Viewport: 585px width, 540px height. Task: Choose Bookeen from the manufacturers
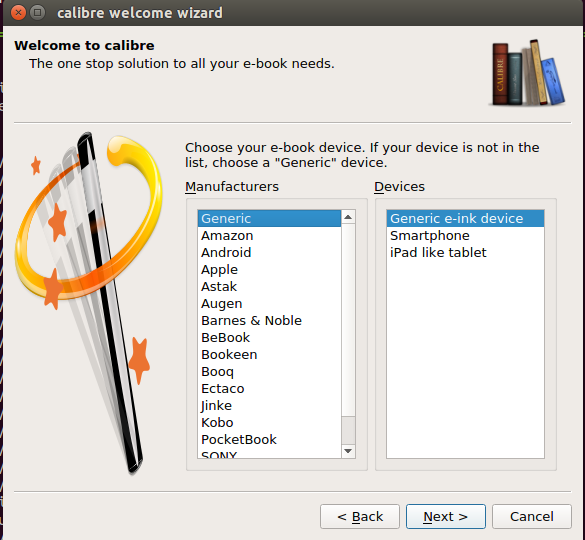coord(269,355)
